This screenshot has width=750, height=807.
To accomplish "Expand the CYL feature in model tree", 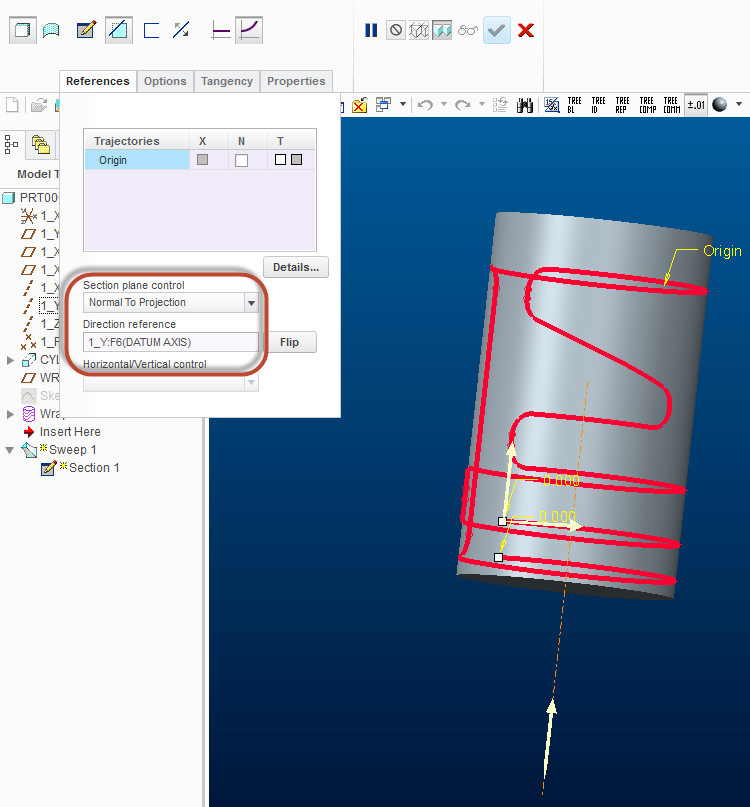I will pos(10,360).
